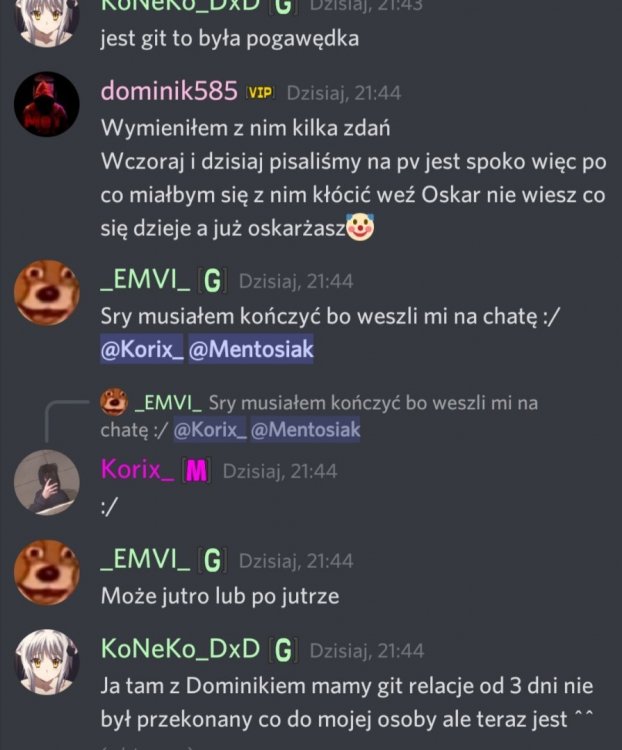Click _EMVI_'s dog avatar beside the Sry message

pyautogui.click(x=46, y=293)
